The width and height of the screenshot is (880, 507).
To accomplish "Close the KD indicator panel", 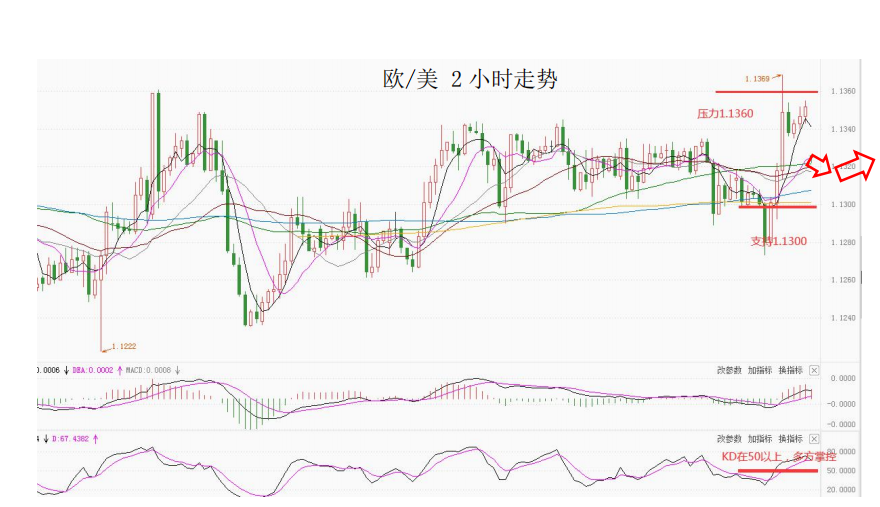I will pyautogui.click(x=814, y=439).
